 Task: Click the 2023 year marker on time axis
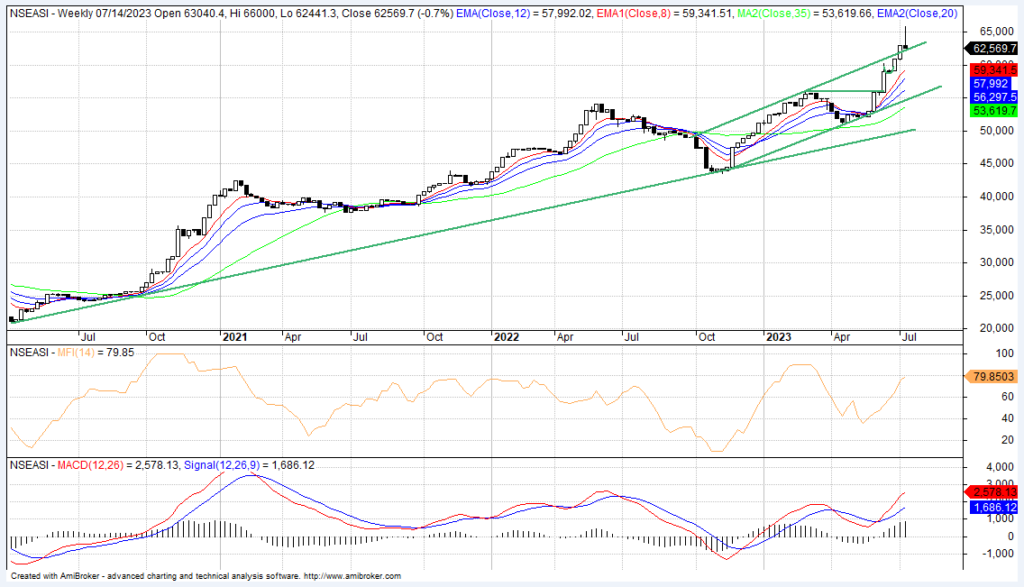(x=775, y=337)
